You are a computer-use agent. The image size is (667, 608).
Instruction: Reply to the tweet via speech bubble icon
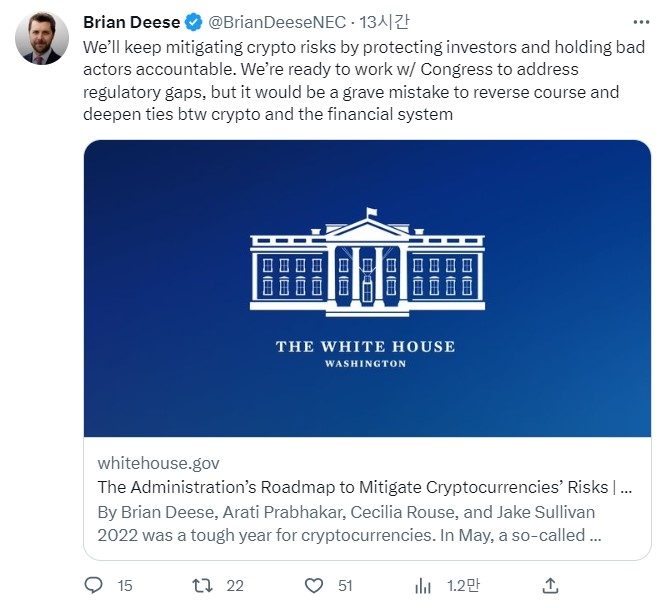(93, 585)
